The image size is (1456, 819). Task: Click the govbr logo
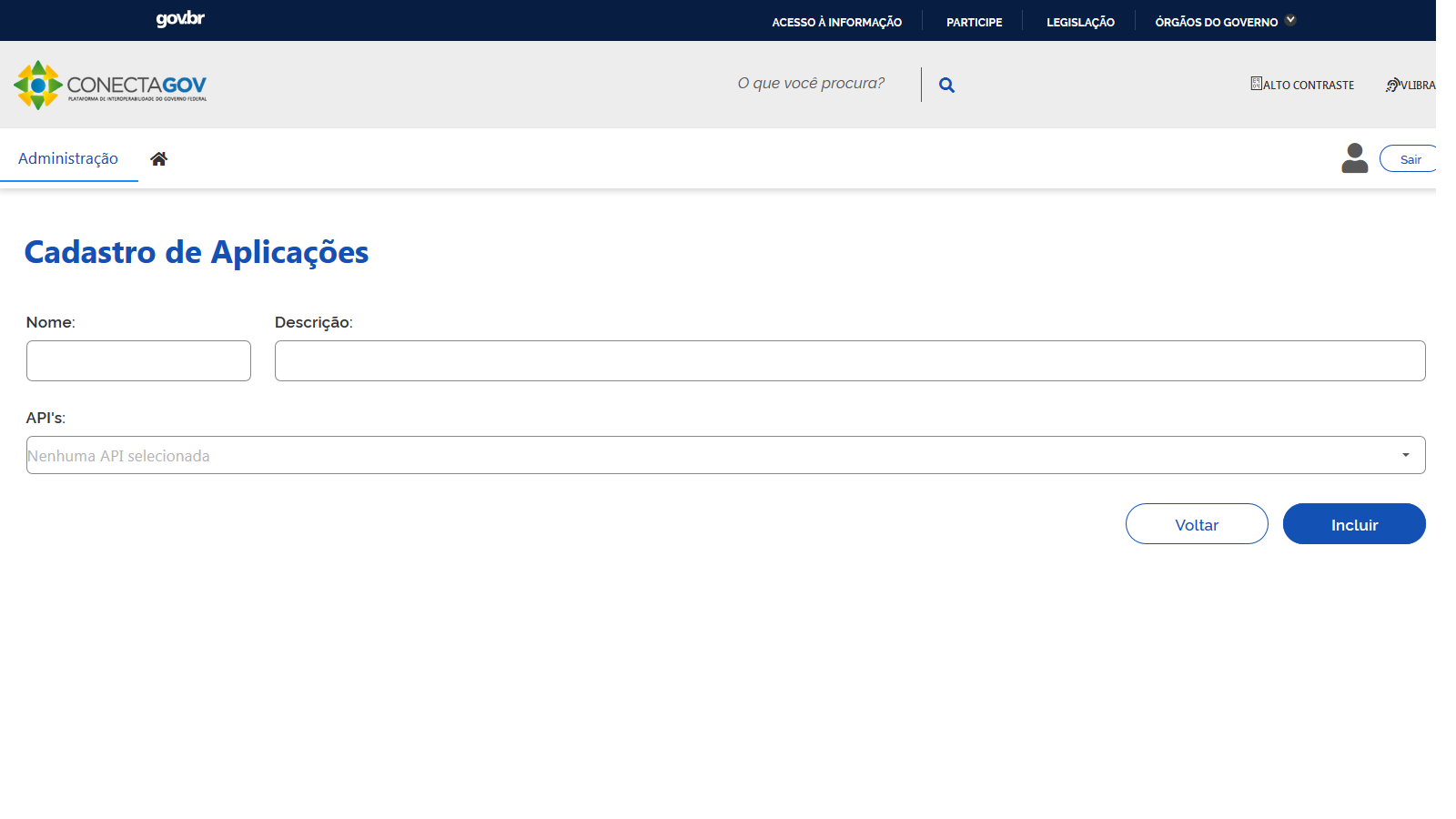[179, 19]
